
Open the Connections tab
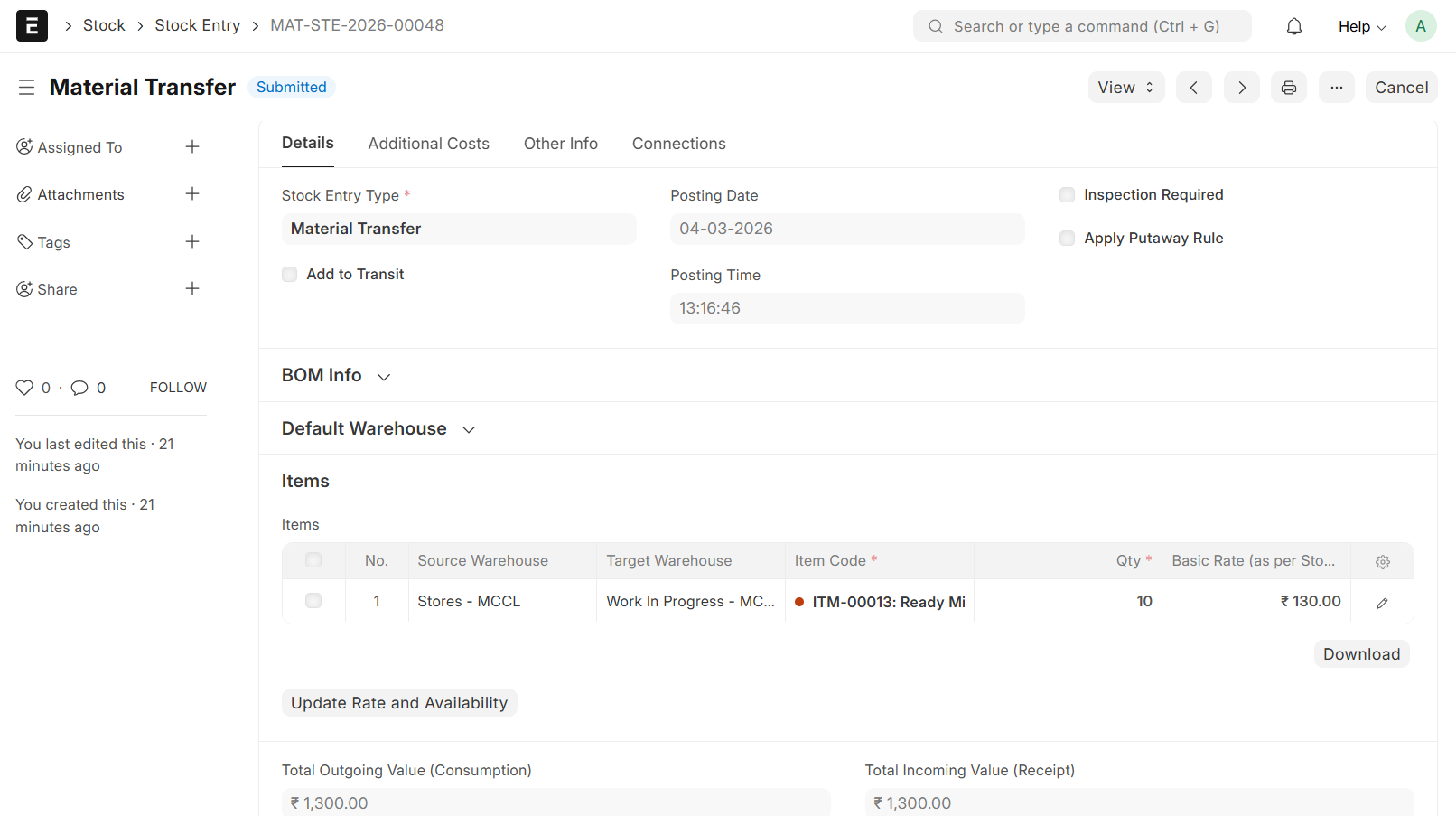tap(678, 144)
